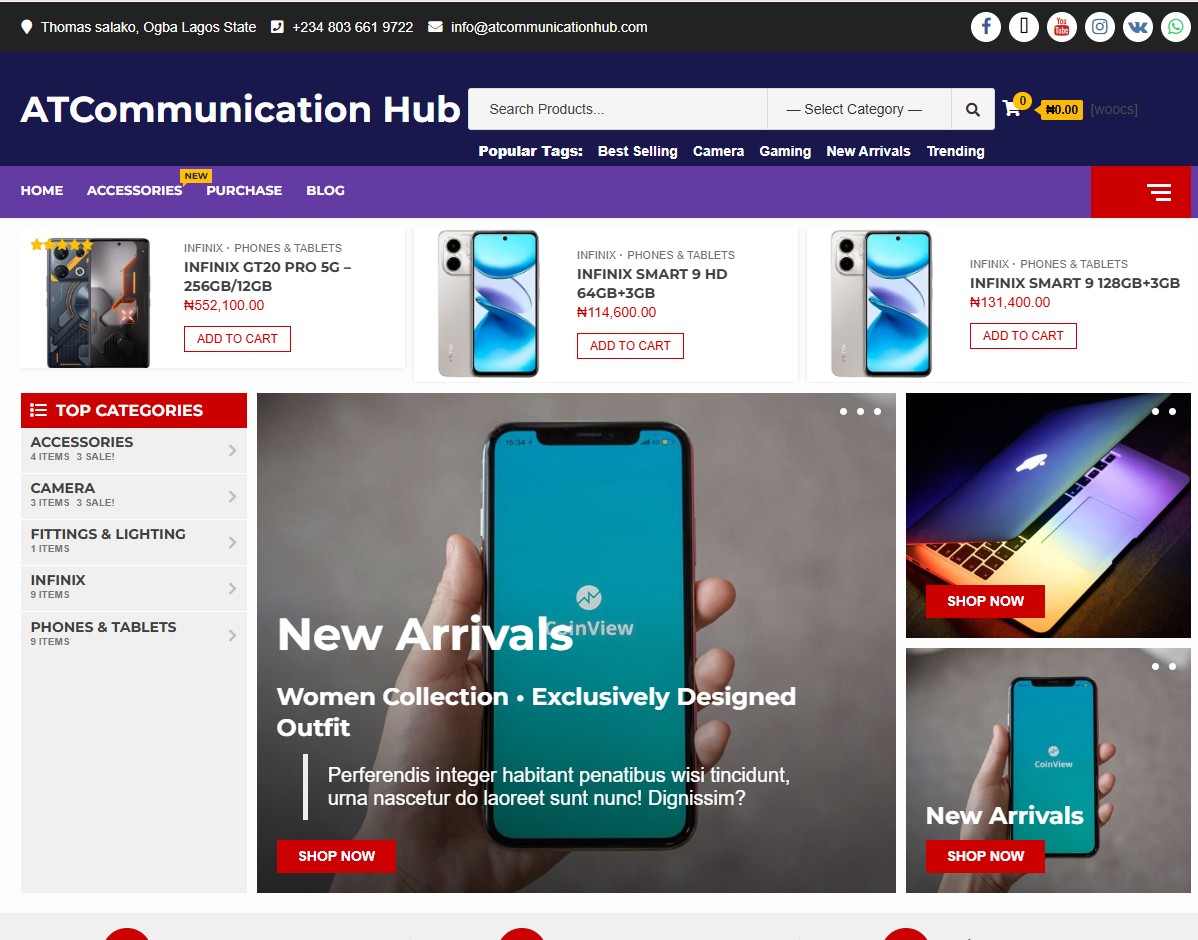1198x940 pixels.
Task: Click the Gaming popular tag link
Action: [x=785, y=151]
